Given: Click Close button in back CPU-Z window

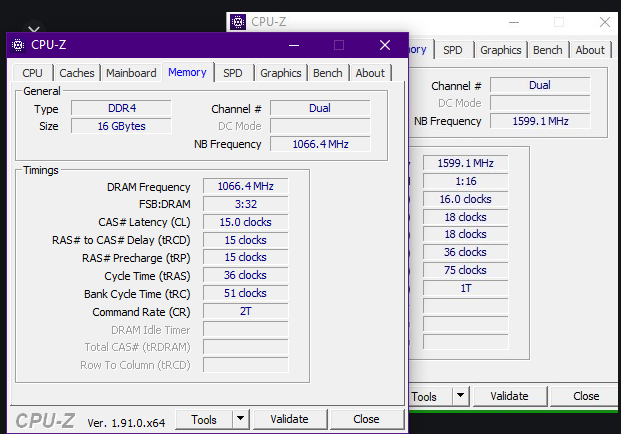Looking at the screenshot, I should [585, 396].
